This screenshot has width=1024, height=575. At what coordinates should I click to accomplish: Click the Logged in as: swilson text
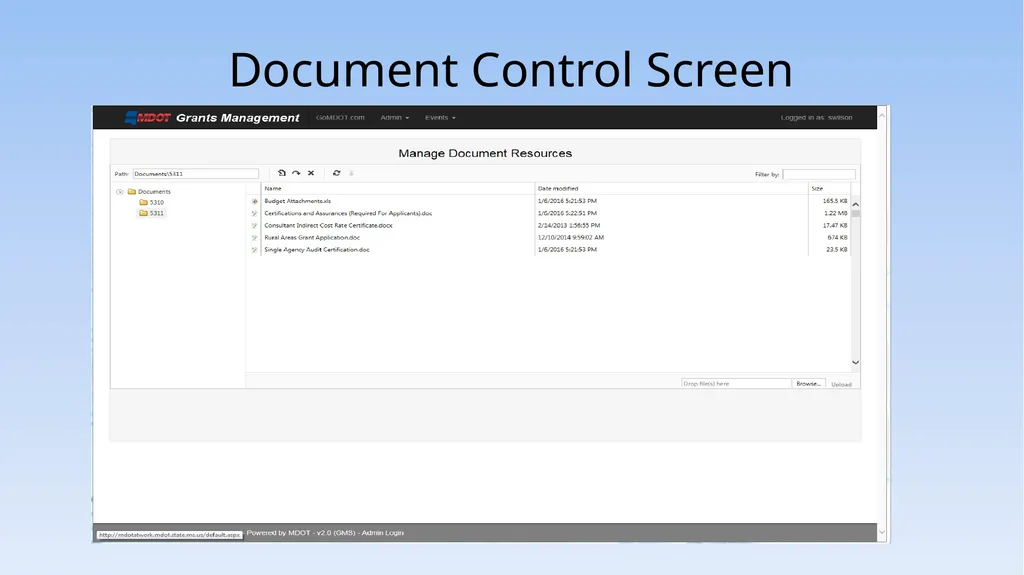point(816,118)
